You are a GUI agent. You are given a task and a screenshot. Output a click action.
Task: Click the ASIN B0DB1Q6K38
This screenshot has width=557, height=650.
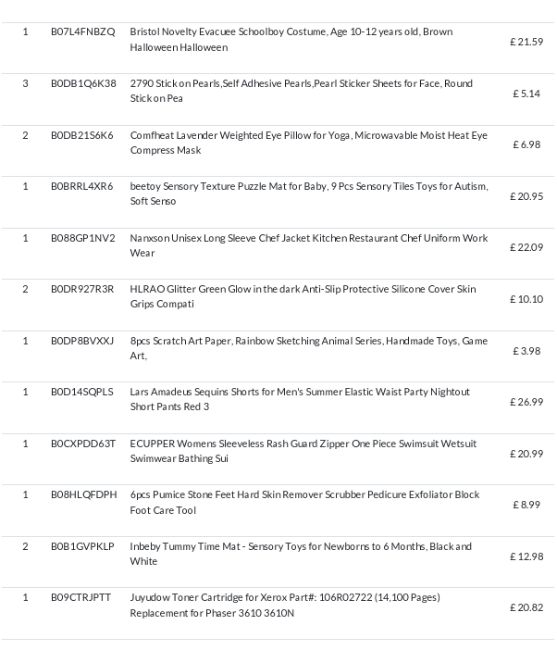coord(83,83)
